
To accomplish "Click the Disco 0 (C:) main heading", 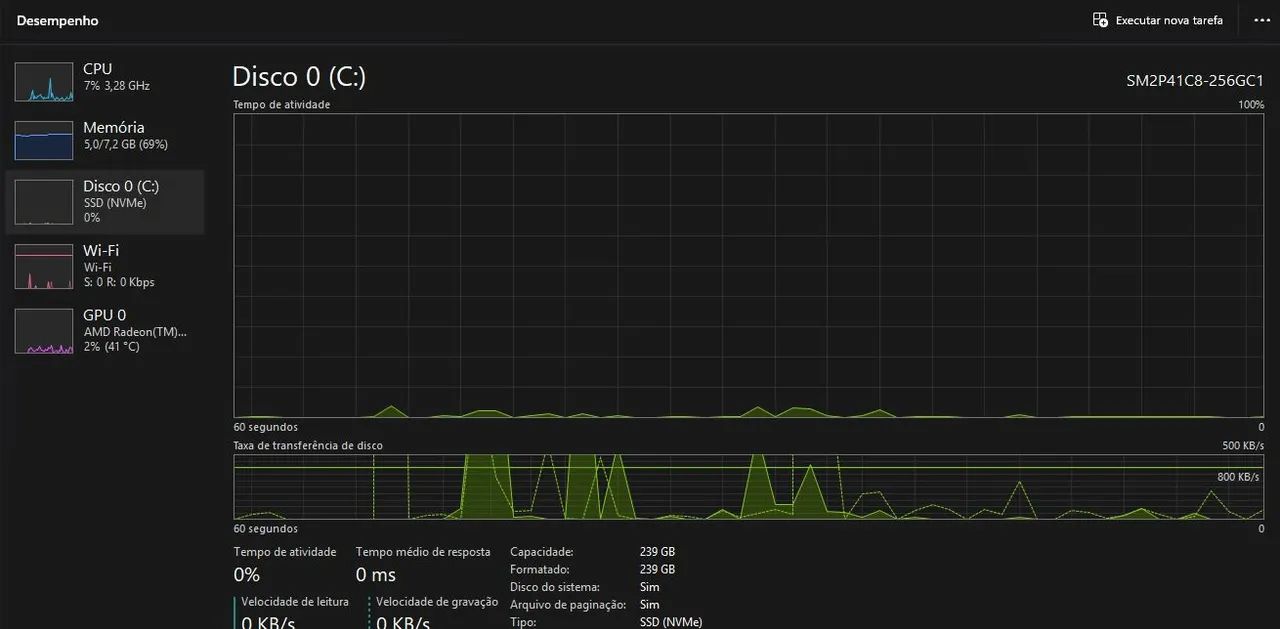I will pyautogui.click(x=299, y=77).
